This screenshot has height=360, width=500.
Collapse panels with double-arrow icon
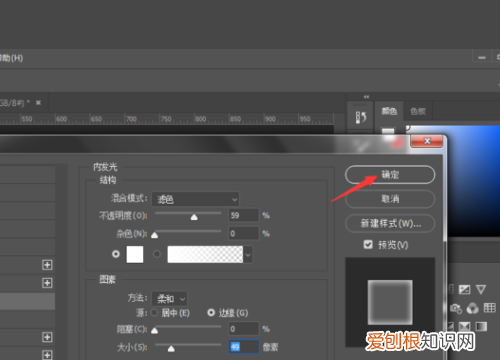tap(366, 97)
